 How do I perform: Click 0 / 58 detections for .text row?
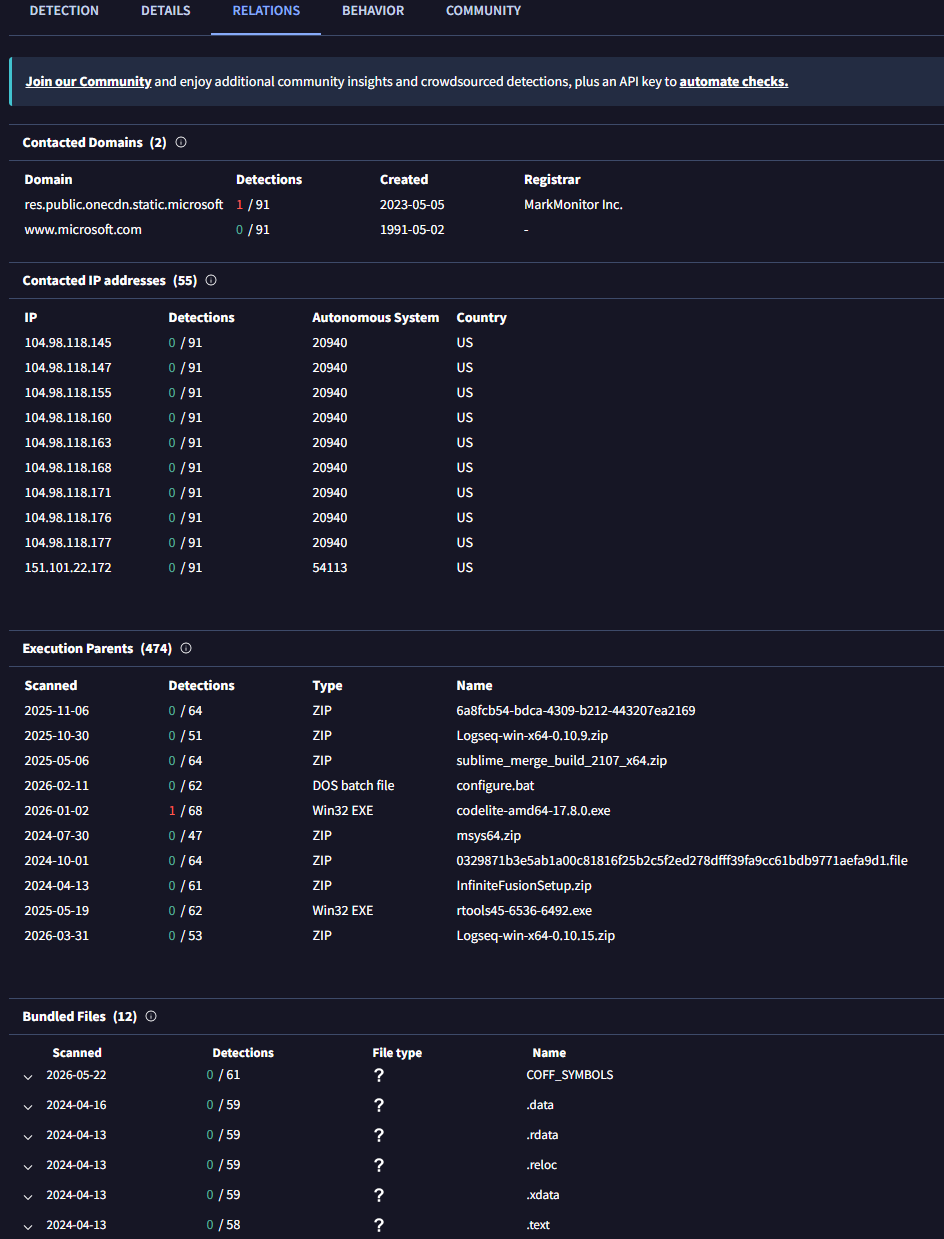223,1225
